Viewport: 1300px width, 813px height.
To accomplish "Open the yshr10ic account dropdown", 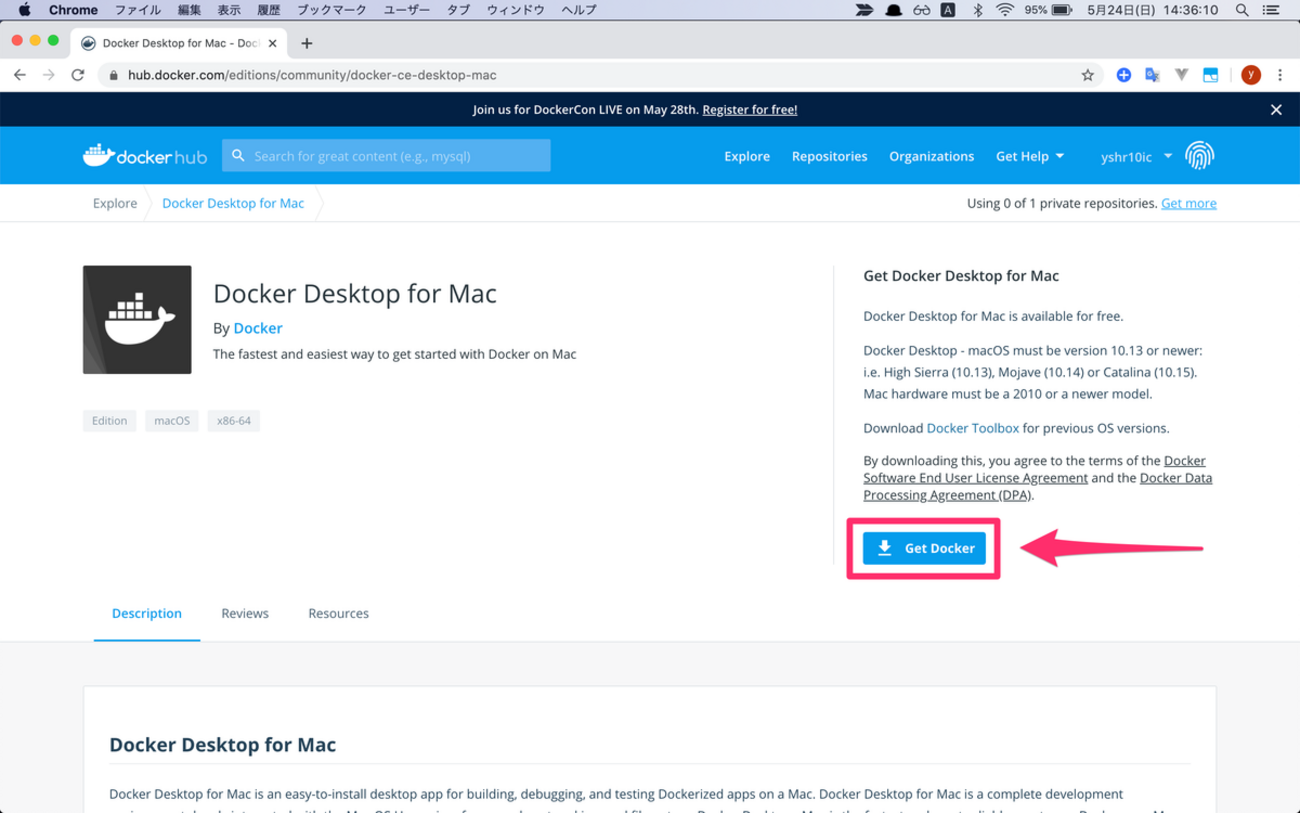I will pyautogui.click(x=1136, y=157).
